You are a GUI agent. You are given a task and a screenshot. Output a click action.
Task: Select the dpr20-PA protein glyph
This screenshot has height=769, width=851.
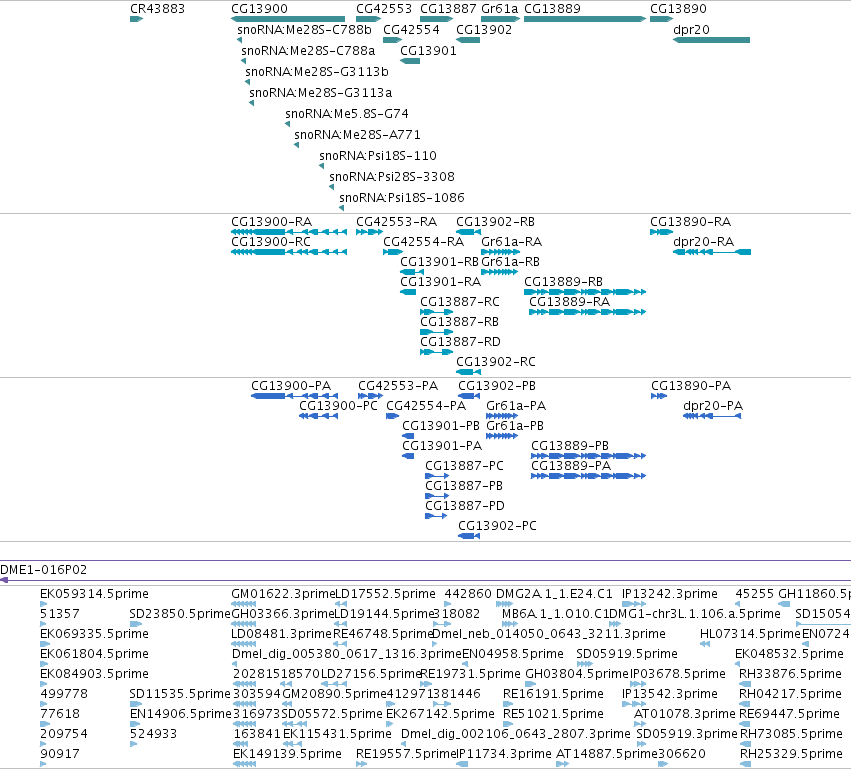point(712,416)
